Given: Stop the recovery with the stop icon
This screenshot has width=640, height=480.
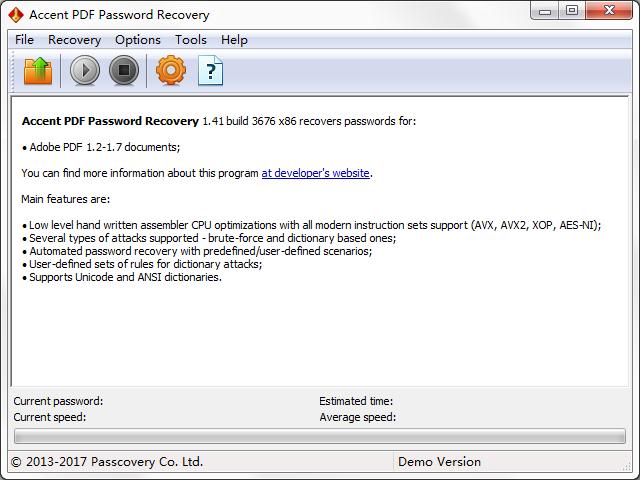Looking at the screenshot, I should 122,71.
